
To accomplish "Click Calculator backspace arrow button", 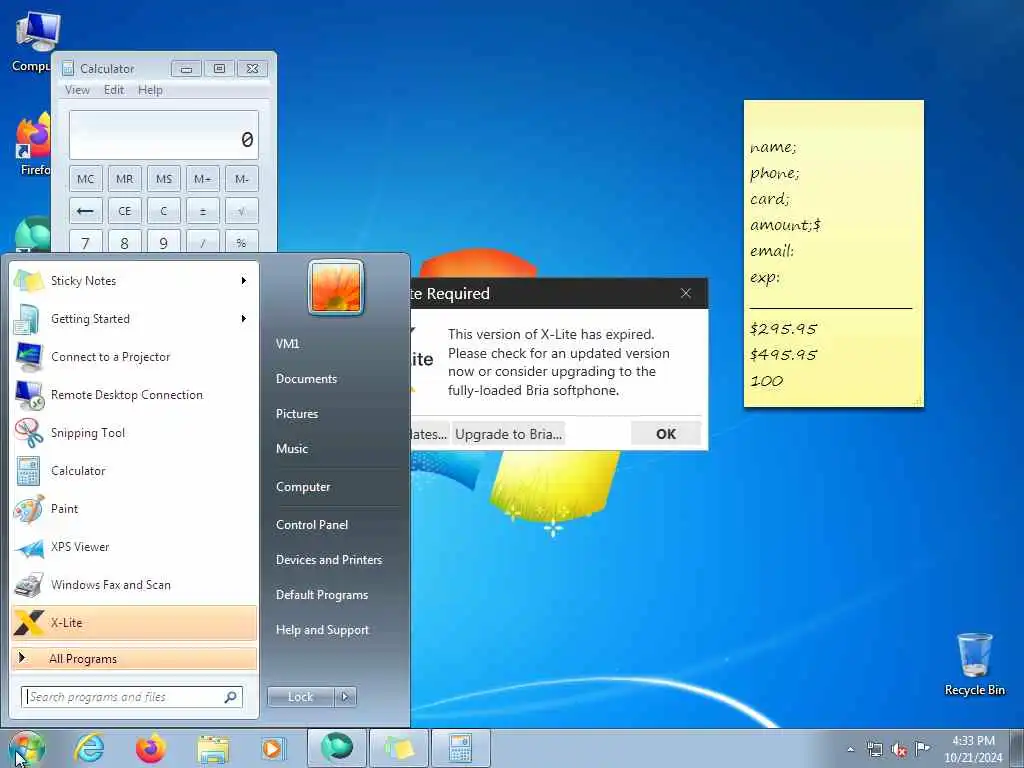I will coord(86,211).
